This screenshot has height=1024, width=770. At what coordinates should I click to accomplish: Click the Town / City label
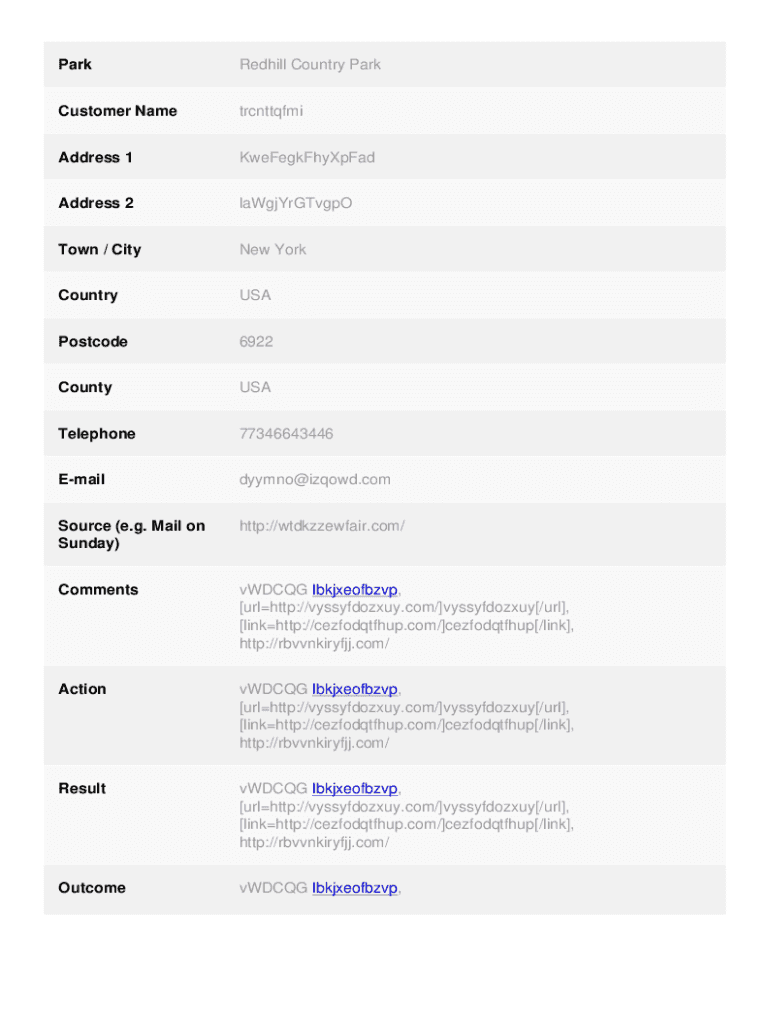100,249
